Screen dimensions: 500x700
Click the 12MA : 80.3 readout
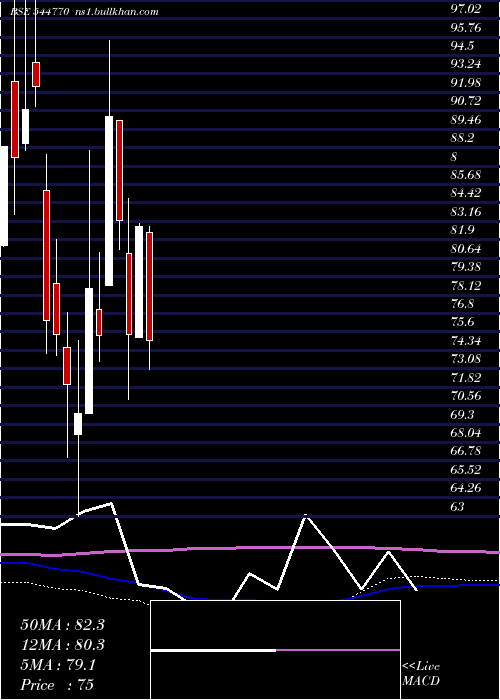62,645
